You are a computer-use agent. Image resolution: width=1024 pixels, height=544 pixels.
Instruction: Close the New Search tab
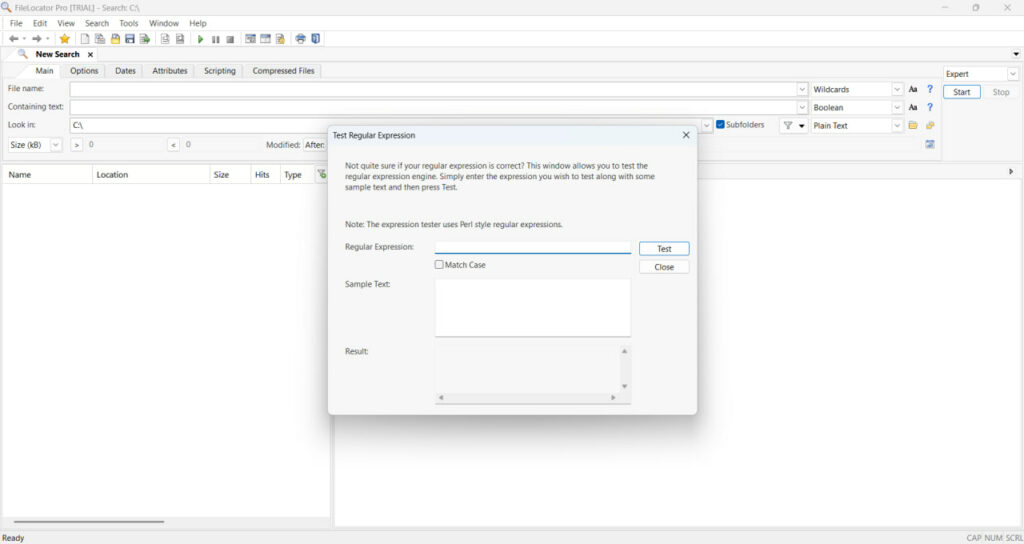pos(90,55)
